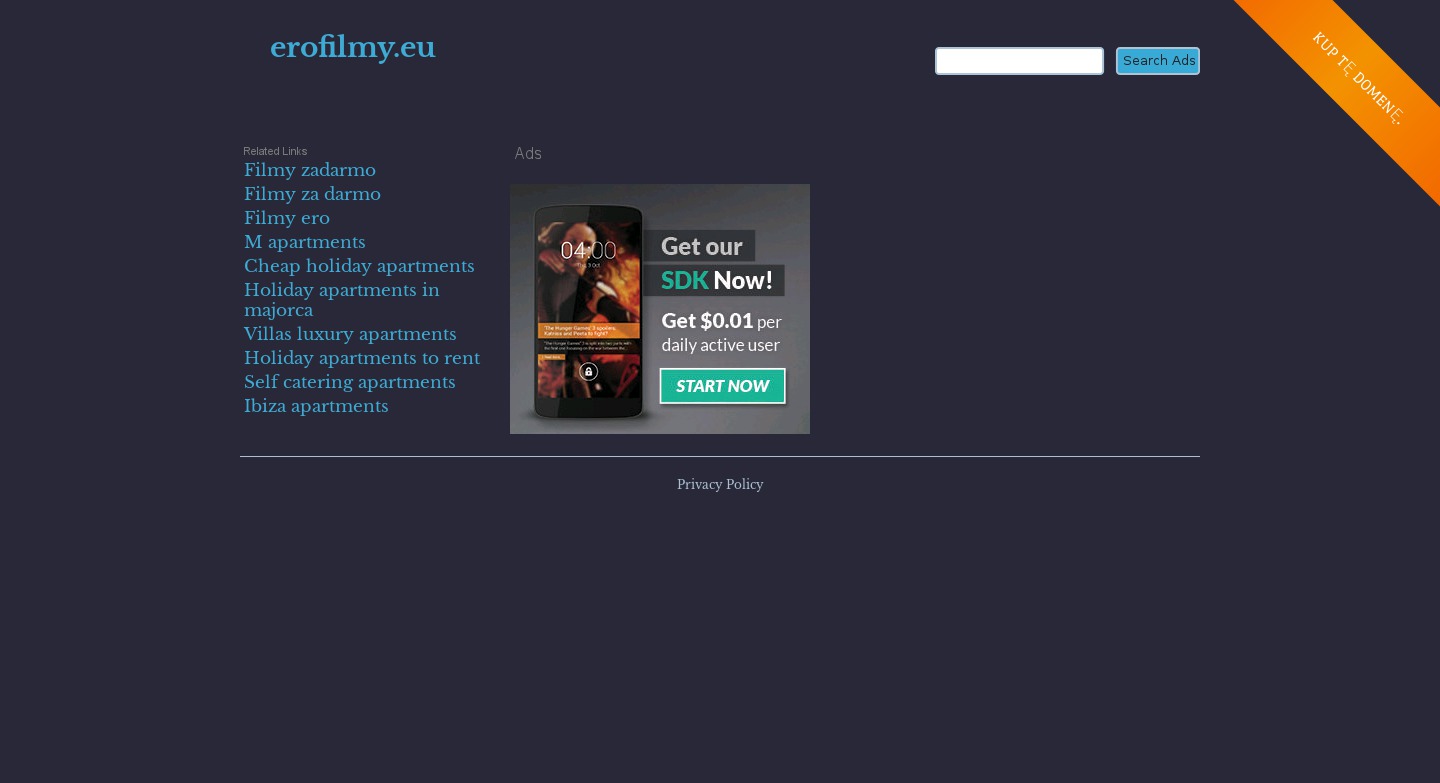This screenshot has width=1440, height=783.
Task: Go to the M apartments link
Action: [x=305, y=242]
